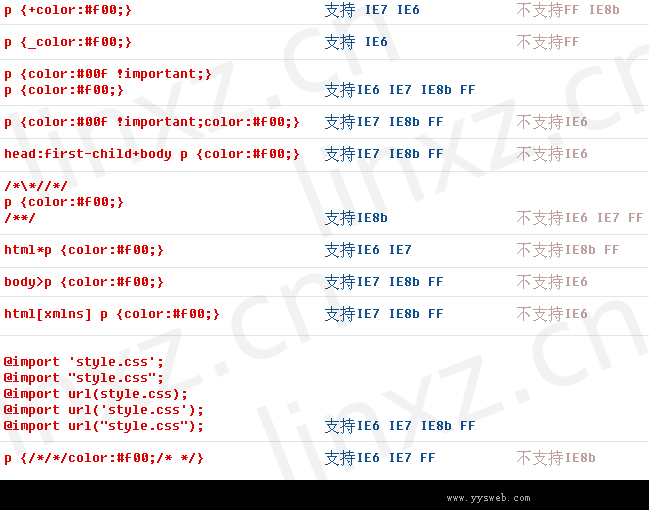Click the line "@import 'style.css';"

pos(84,362)
